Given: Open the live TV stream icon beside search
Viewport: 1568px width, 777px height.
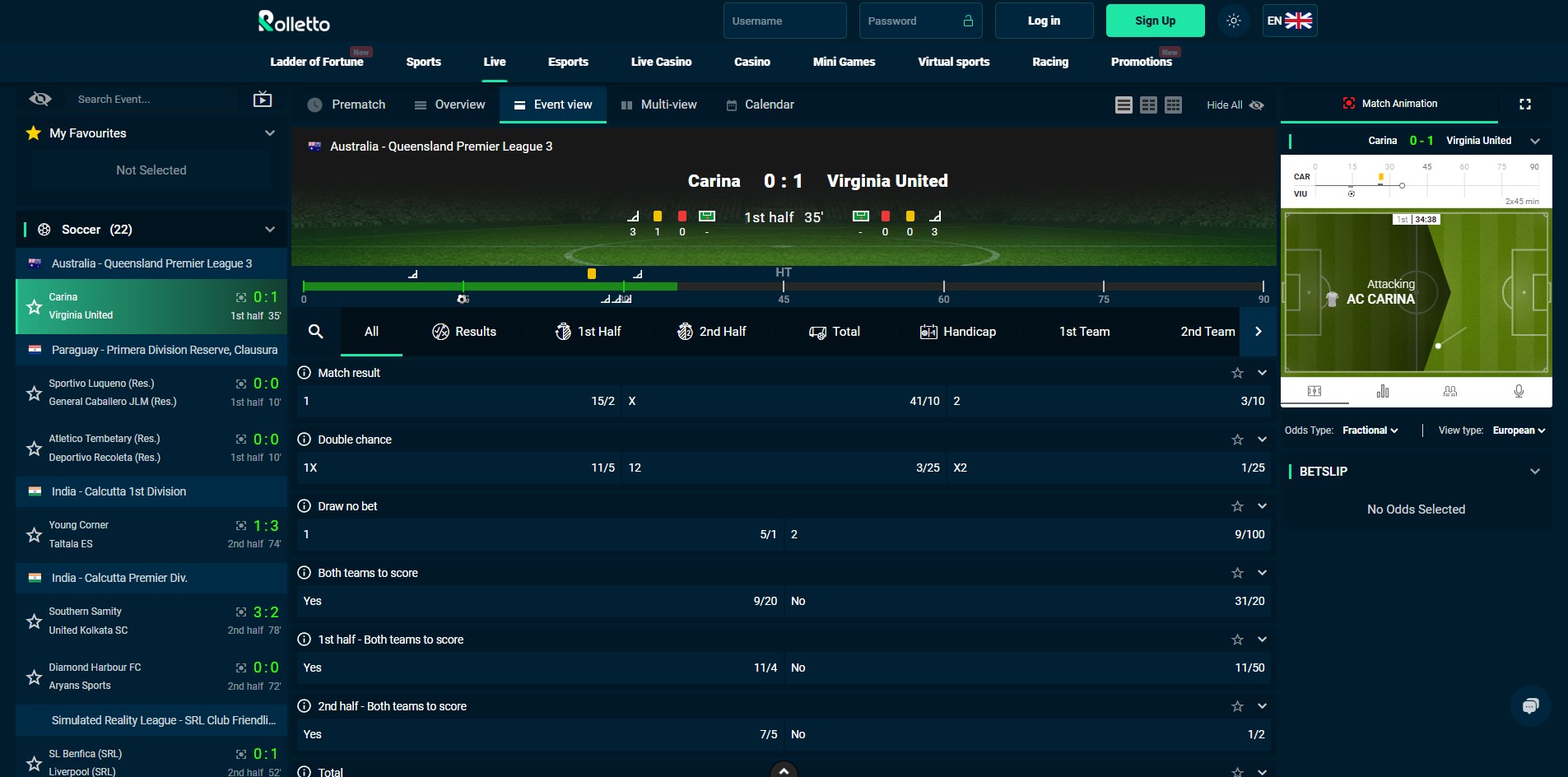Looking at the screenshot, I should tap(262, 98).
